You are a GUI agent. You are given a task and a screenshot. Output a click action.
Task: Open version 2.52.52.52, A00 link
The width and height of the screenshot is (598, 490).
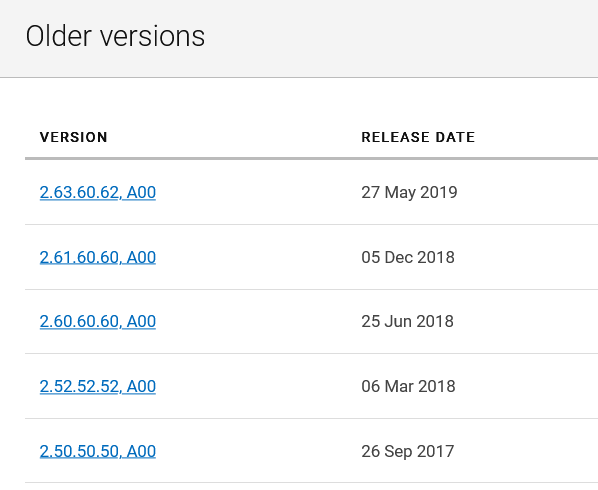pos(98,386)
